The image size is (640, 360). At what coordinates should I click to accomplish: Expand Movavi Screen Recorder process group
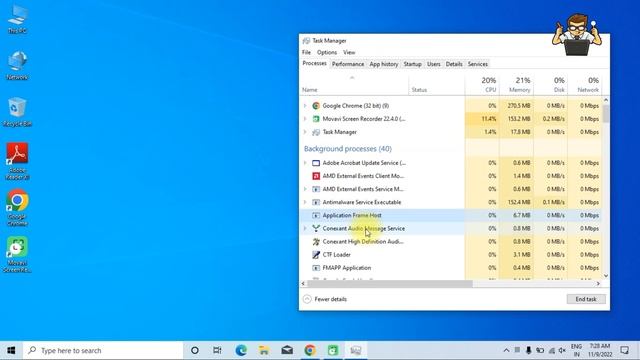(305, 119)
